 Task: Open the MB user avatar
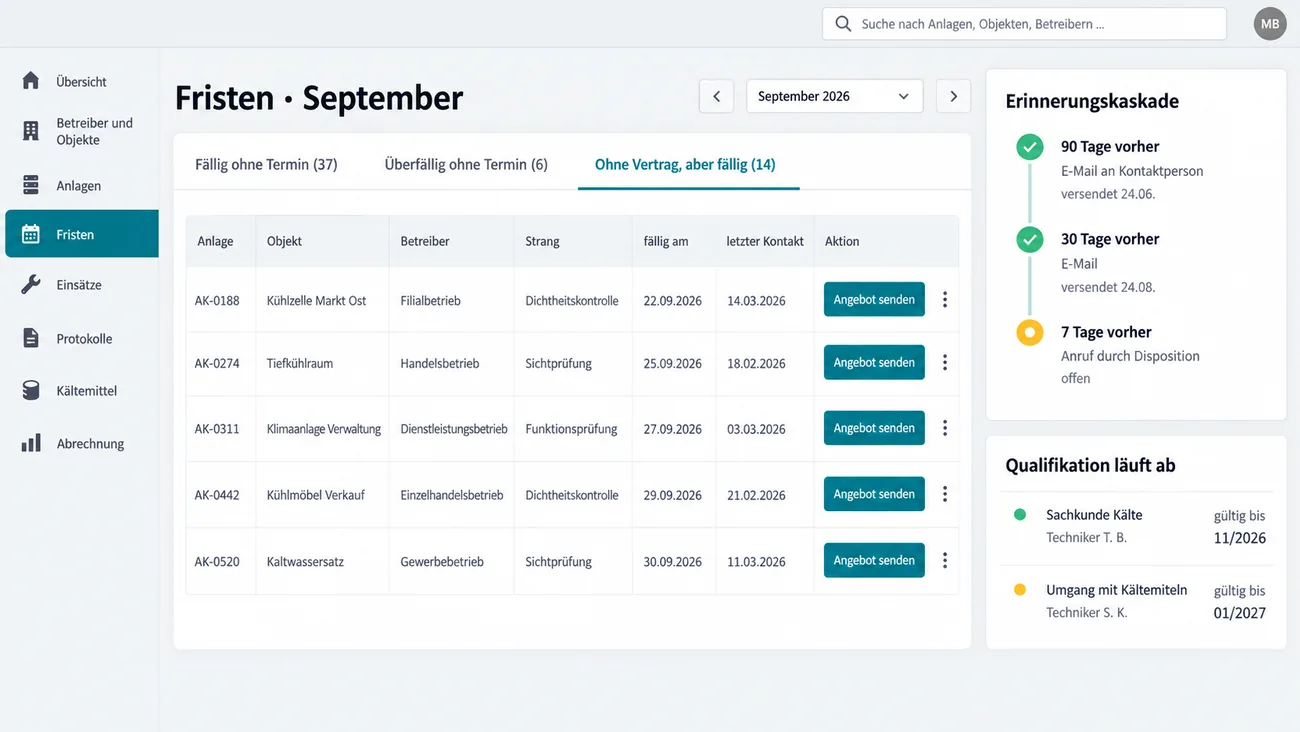(1270, 24)
